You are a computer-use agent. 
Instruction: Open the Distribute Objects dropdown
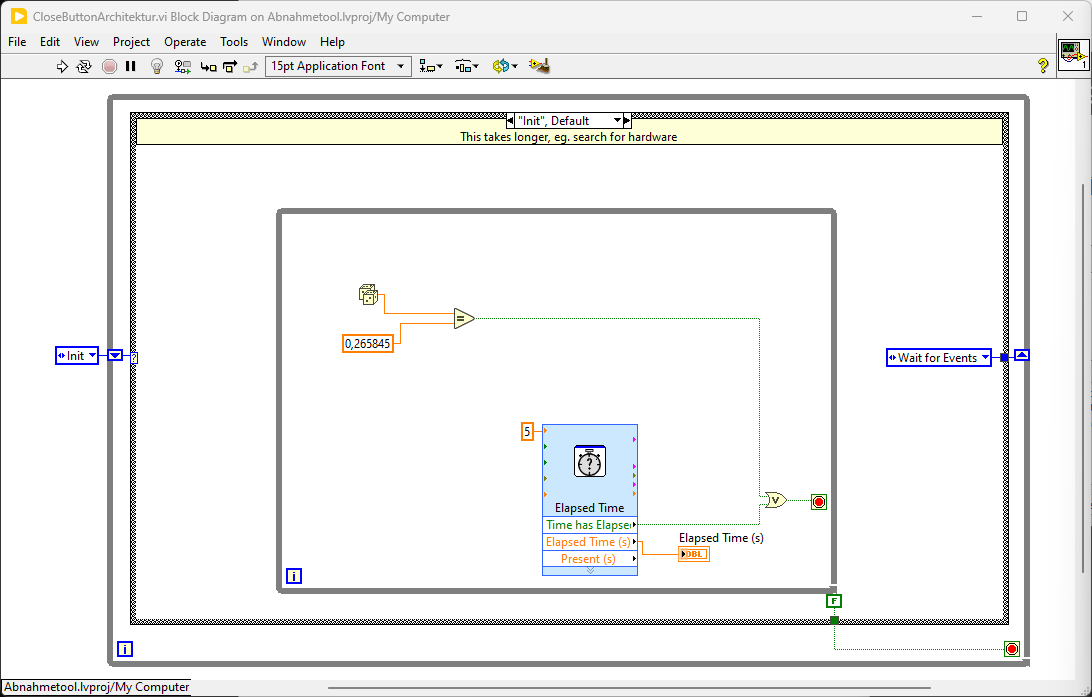click(467, 66)
